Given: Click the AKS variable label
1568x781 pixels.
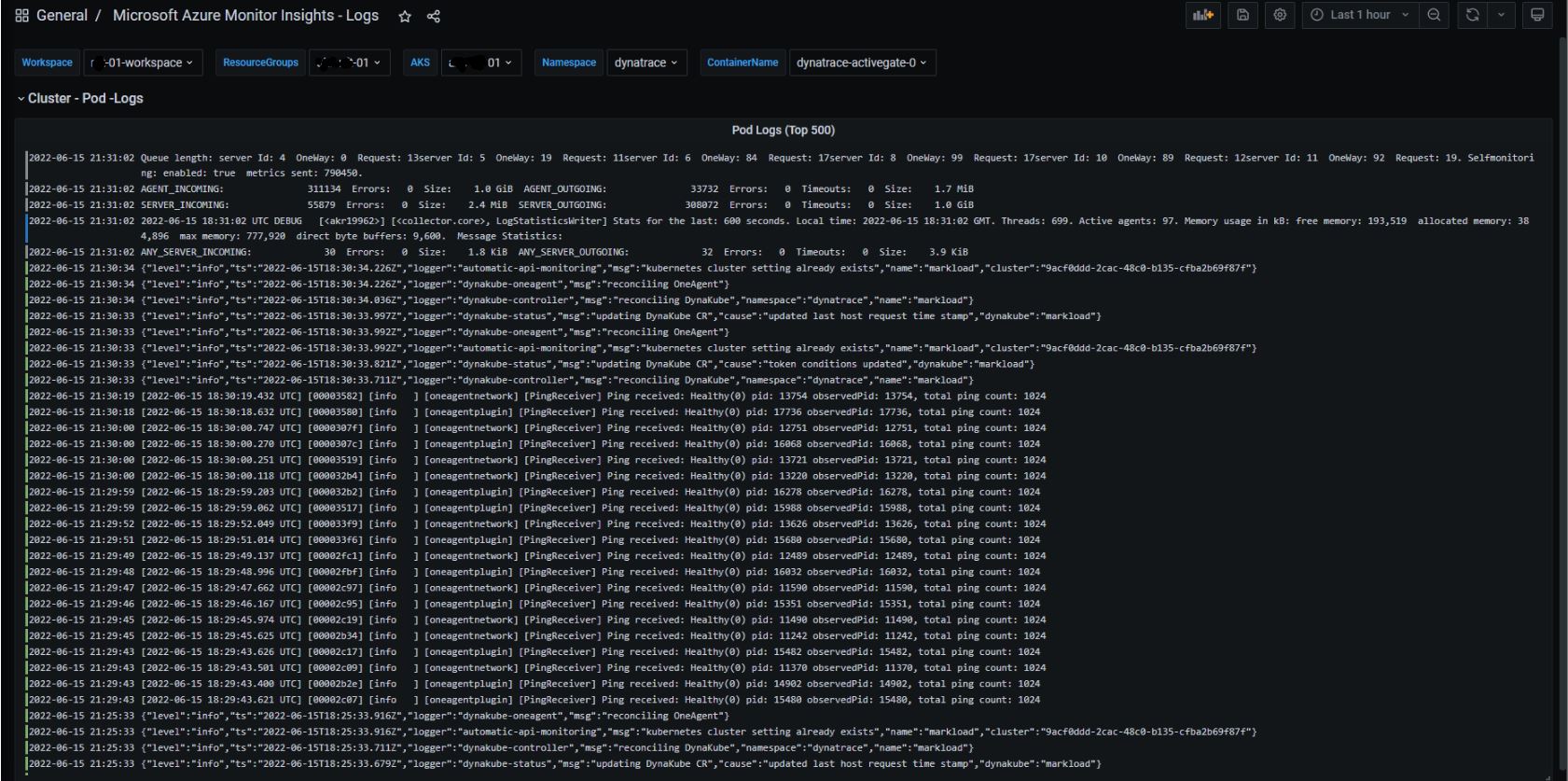Looking at the screenshot, I should pyautogui.click(x=421, y=63).
